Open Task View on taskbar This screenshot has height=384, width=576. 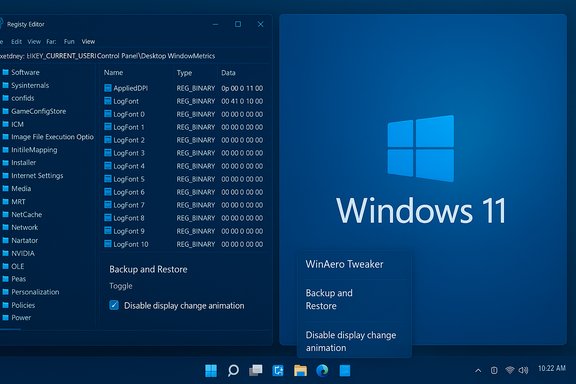point(256,370)
